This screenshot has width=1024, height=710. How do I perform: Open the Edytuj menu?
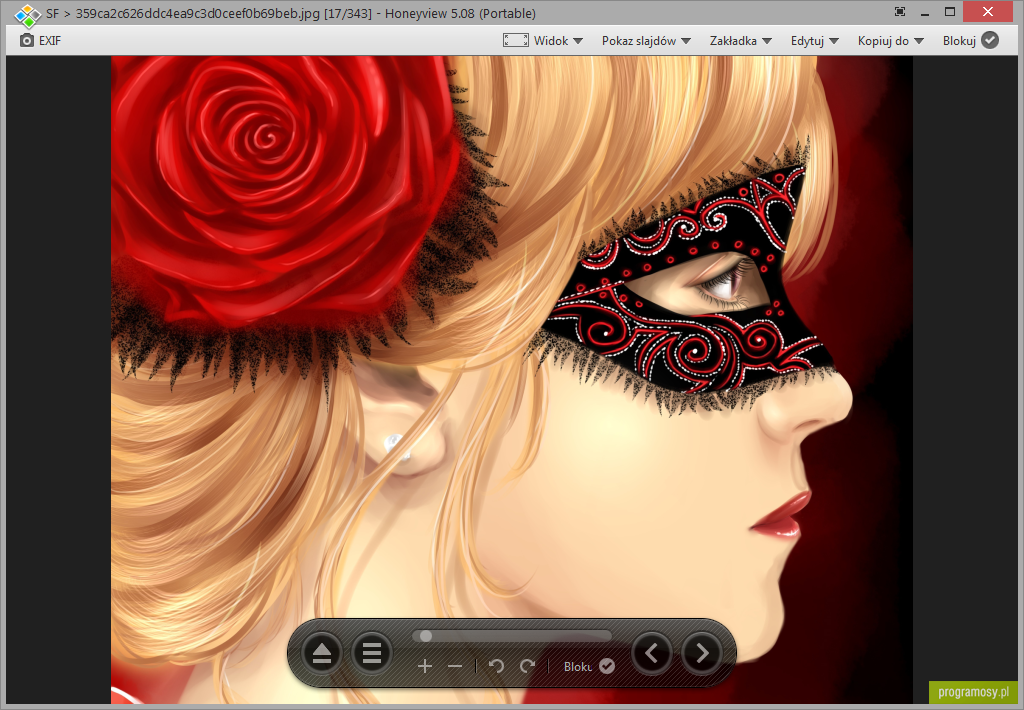point(807,40)
